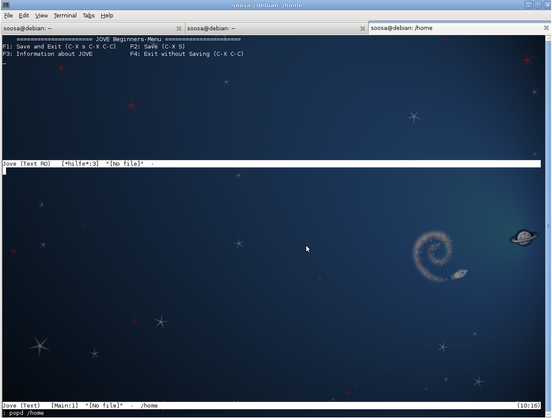Close the first terminal tab

[179, 29]
